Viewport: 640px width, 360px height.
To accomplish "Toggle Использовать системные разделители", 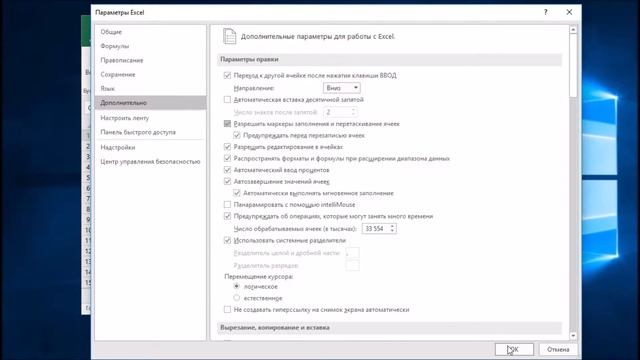I will coord(227,240).
